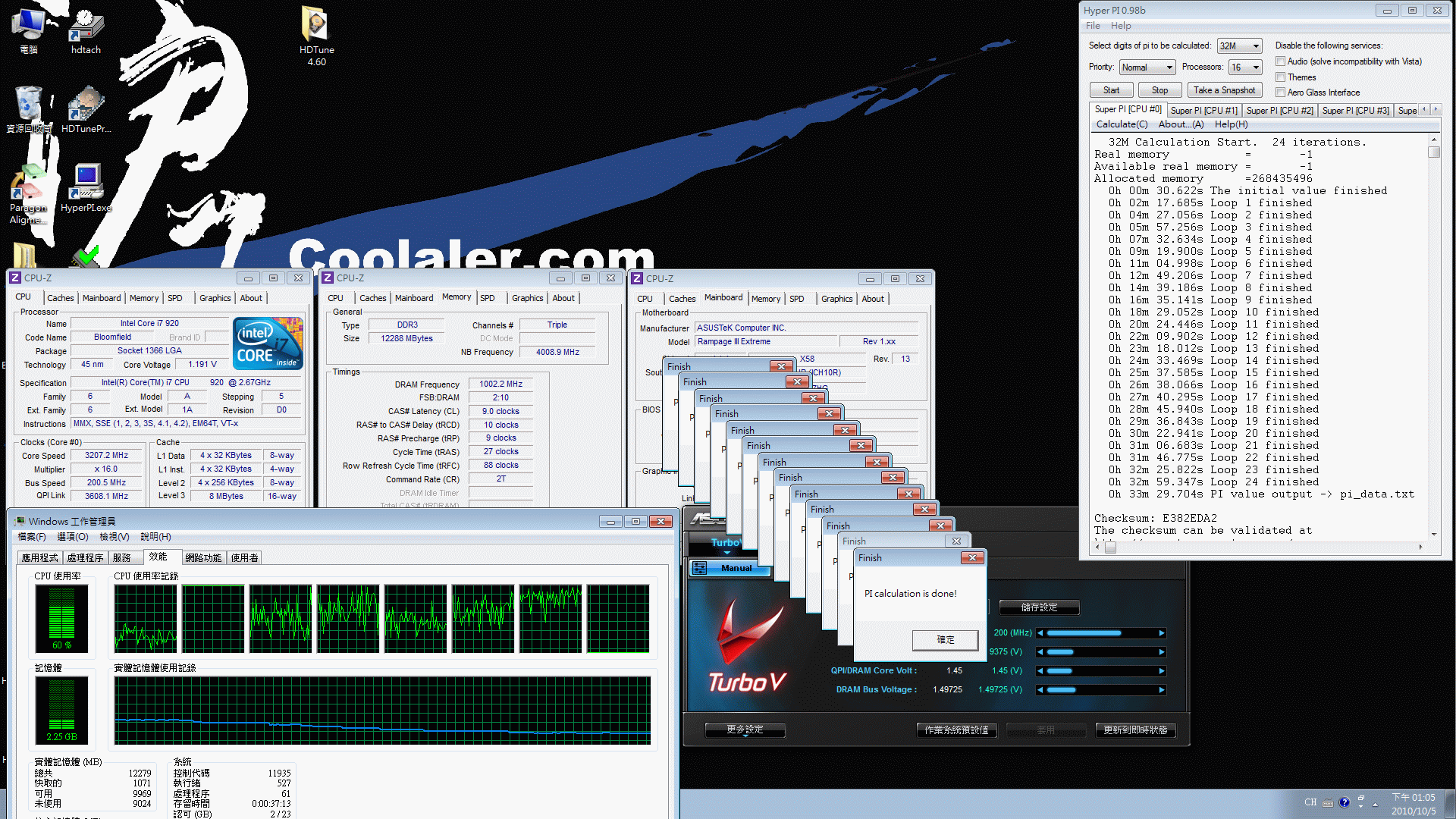The height and width of the screenshot is (819, 1456).
Task: Click the Stop button in Hyper PI
Action: pyautogui.click(x=1159, y=90)
